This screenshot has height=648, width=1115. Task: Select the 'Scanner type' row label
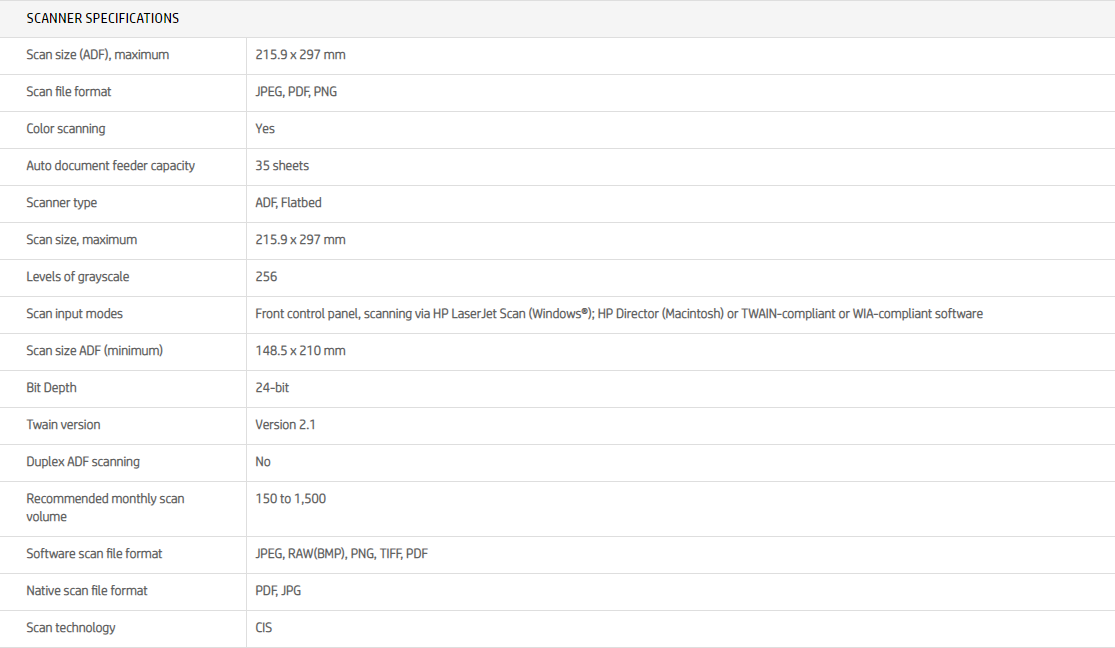point(62,203)
